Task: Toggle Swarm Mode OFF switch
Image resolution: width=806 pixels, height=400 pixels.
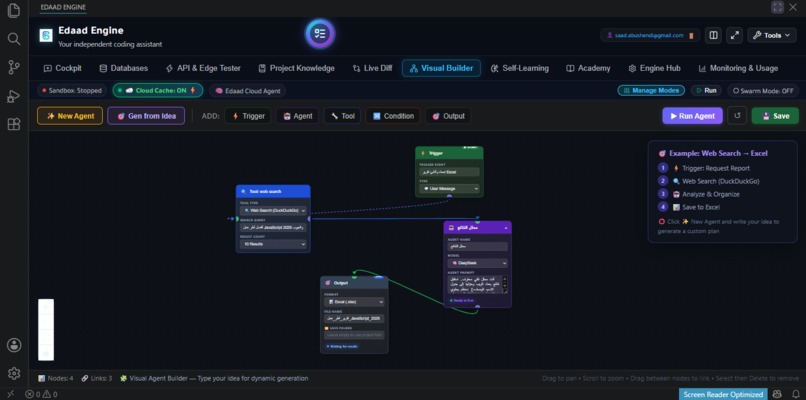Action: pos(763,90)
